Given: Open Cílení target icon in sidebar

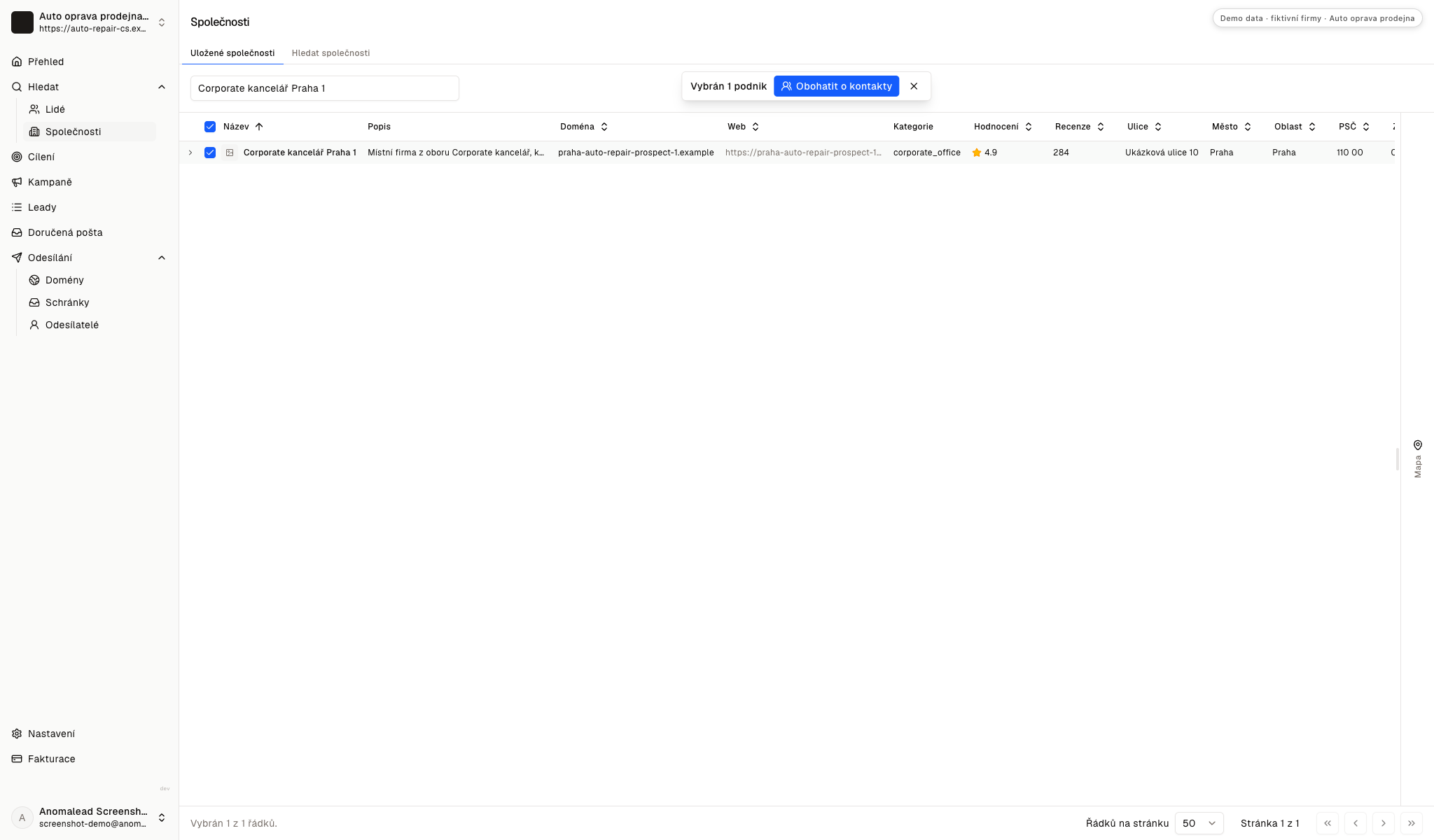Looking at the screenshot, I should tap(17, 157).
